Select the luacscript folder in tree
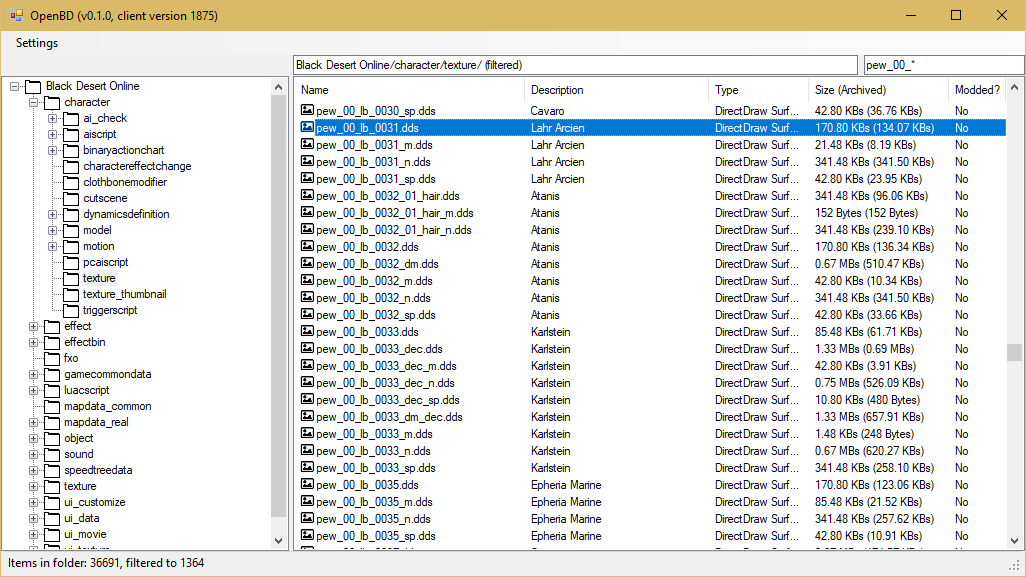The image size is (1026, 577). 86,390
